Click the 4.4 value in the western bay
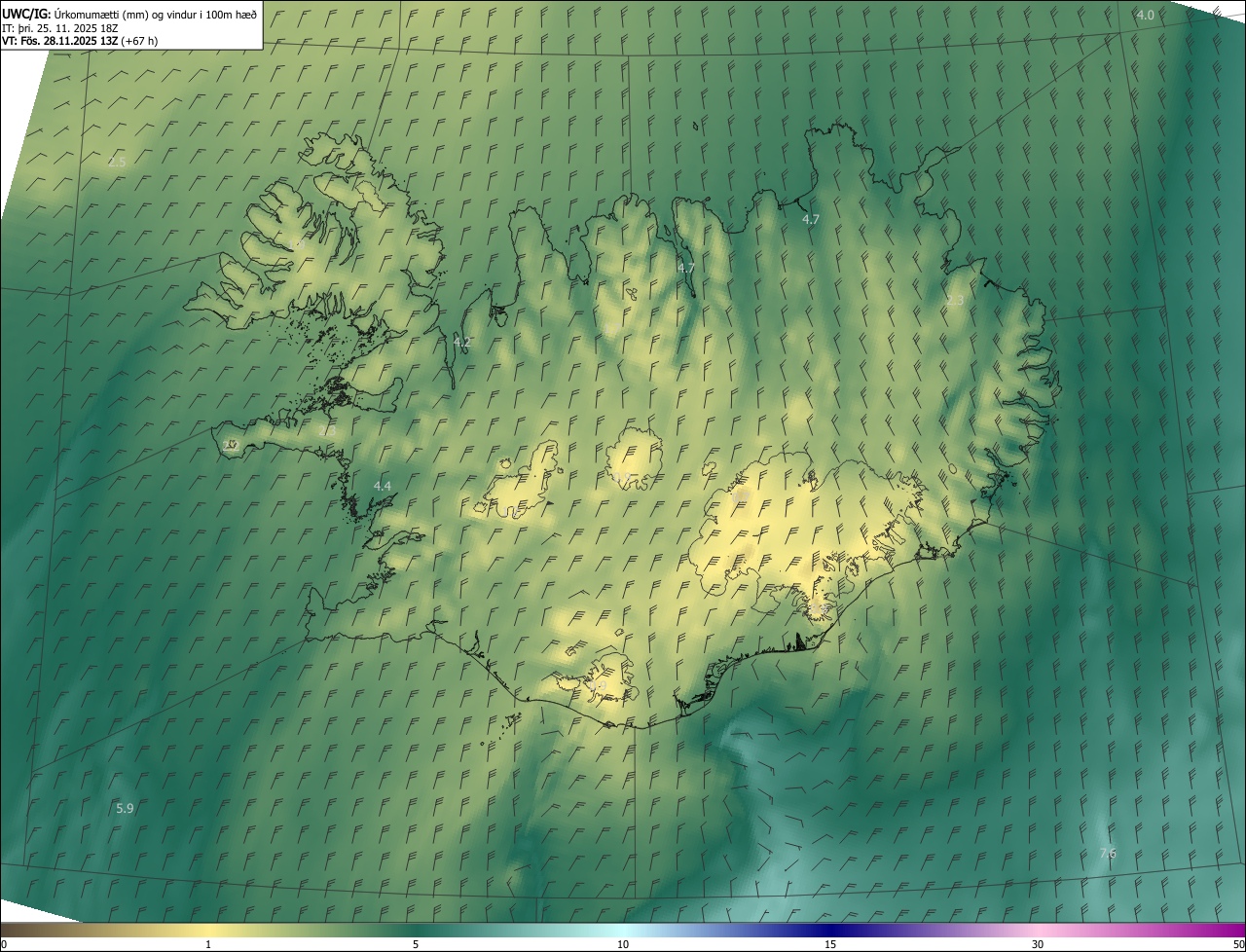This screenshot has height=952, width=1246. 383,486
